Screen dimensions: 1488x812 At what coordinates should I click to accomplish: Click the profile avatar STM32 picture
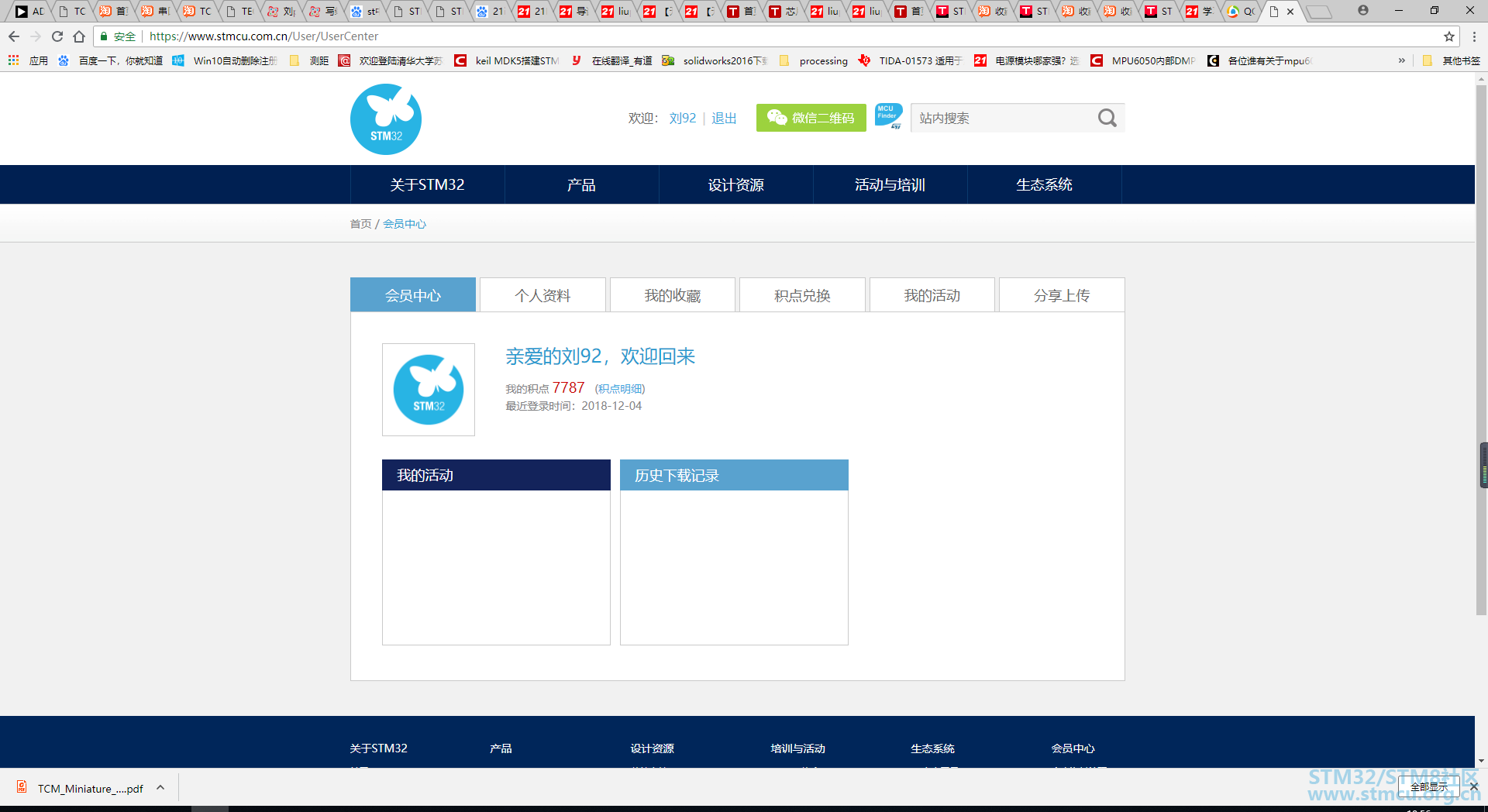[429, 390]
